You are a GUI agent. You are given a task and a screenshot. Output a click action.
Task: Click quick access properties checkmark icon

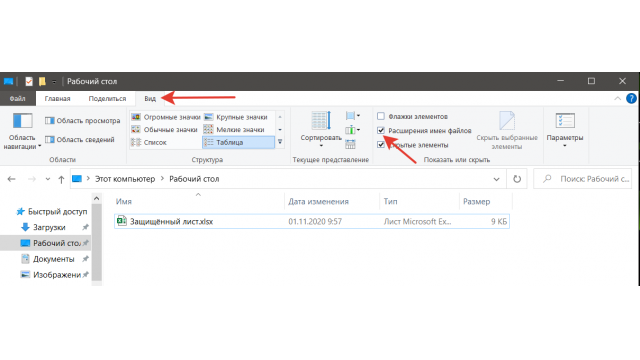pos(29,81)
